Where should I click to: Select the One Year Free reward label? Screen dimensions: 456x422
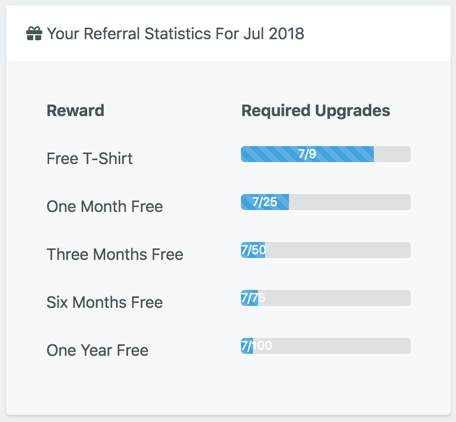pos(97,350)
